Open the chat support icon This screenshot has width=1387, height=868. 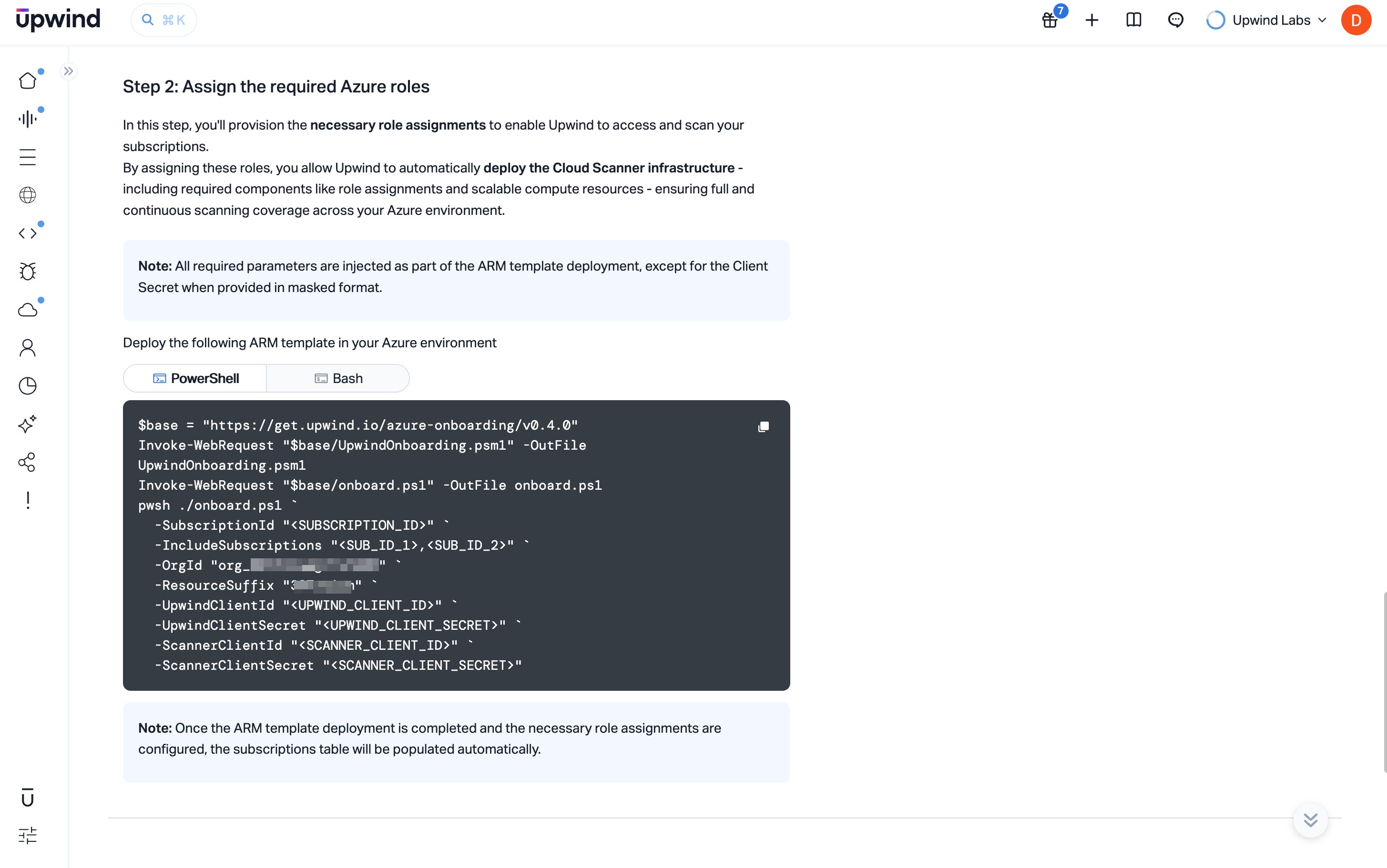(x=1176, y=20)
